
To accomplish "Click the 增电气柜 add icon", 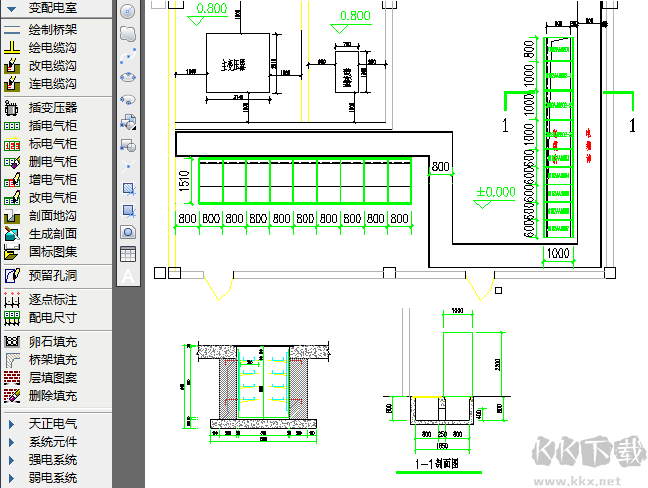I will (12, 180).
